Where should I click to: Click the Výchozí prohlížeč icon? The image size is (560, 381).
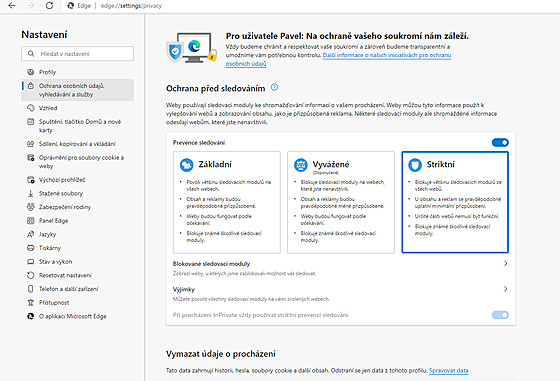(31, 180)
